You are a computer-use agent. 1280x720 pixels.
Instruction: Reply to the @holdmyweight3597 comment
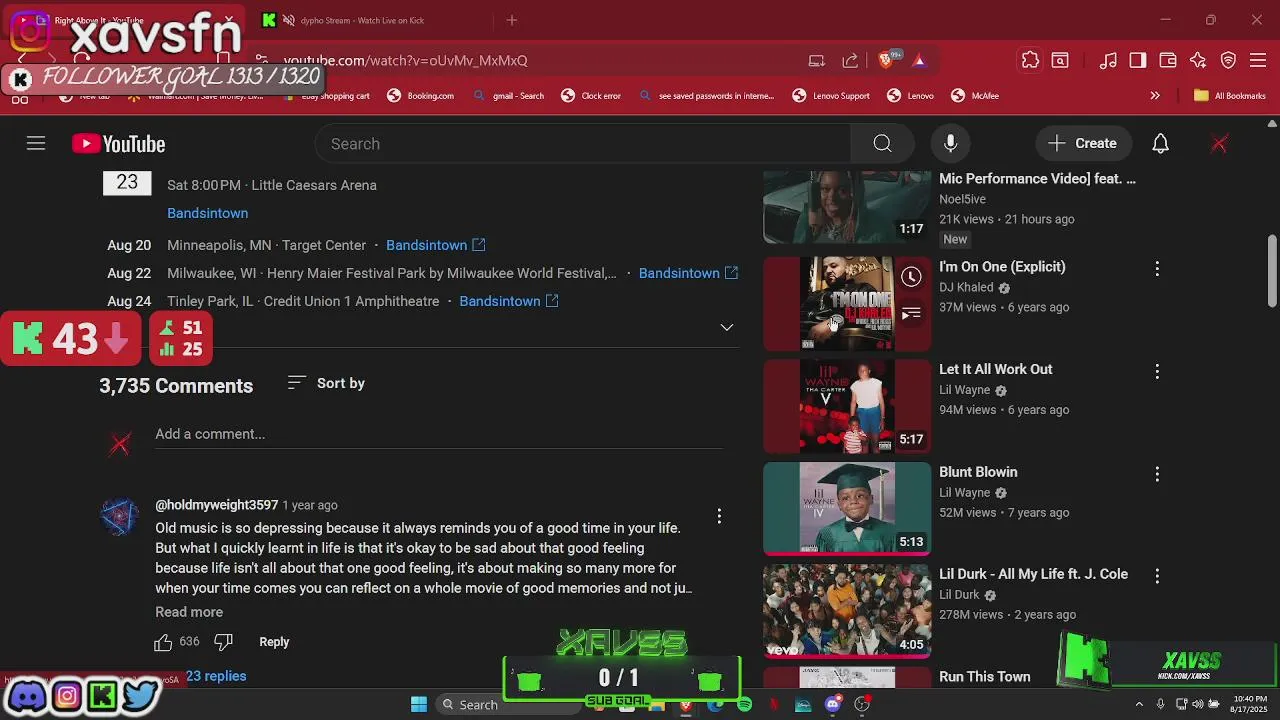[274, 642]
